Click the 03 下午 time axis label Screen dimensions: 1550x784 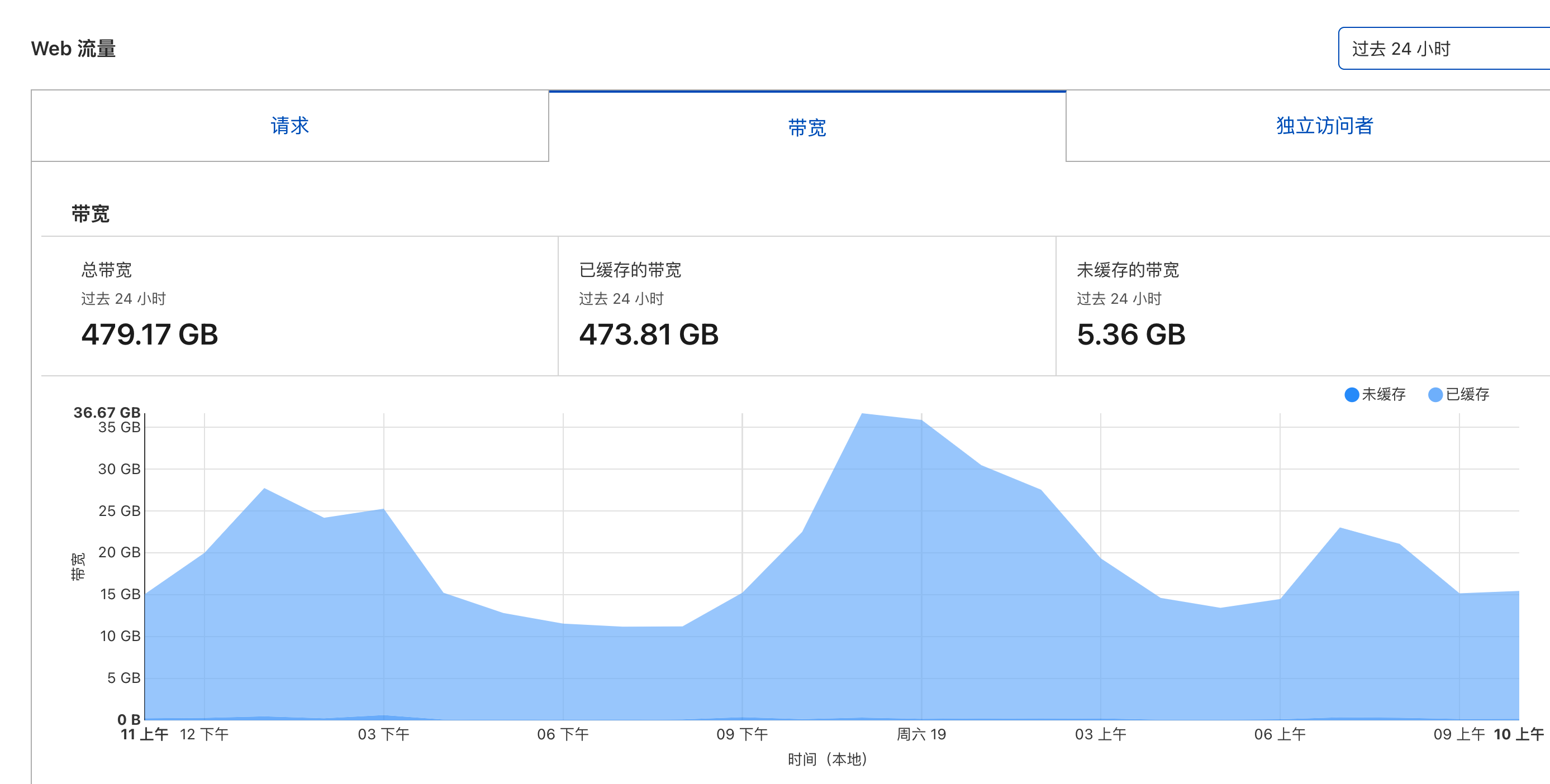pos(383,734)
